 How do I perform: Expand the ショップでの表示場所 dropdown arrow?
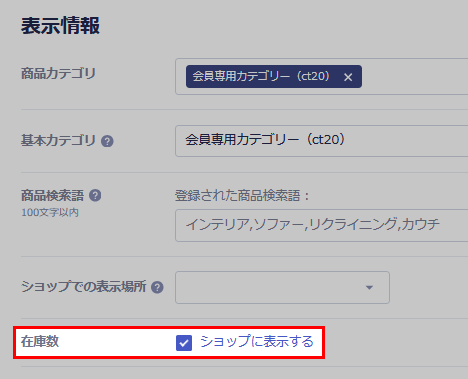pyautogui.click(x=369, y=287)
